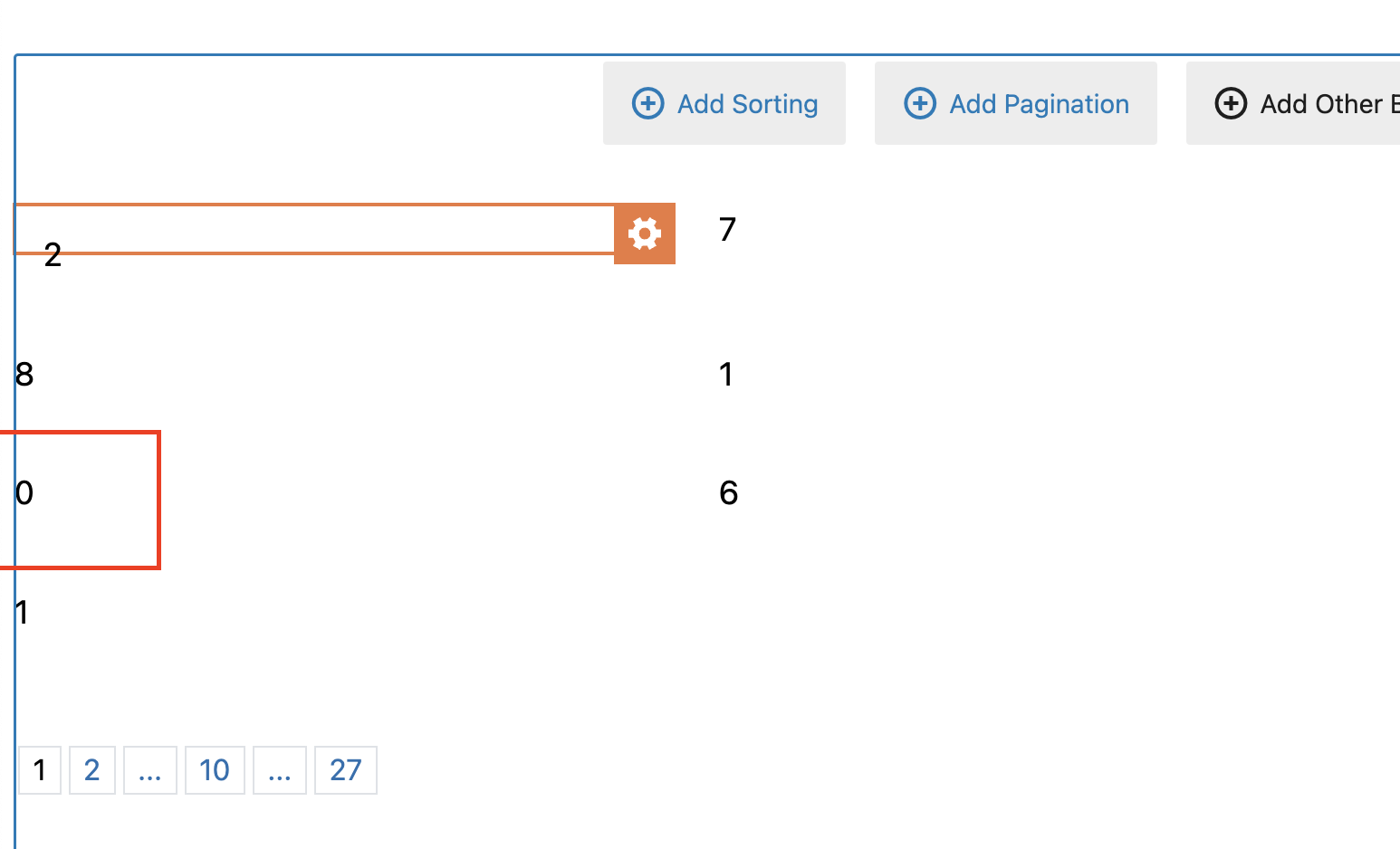
Task: Click the black plus icon for Add Other
Action: [x=1231, y=103]
